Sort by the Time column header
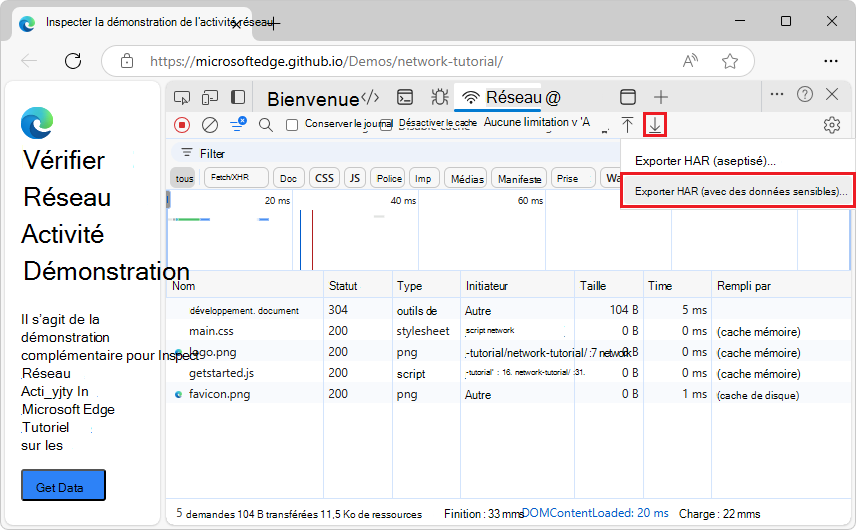Viewport: 856px width, 530px height. [x=677, y=285]
